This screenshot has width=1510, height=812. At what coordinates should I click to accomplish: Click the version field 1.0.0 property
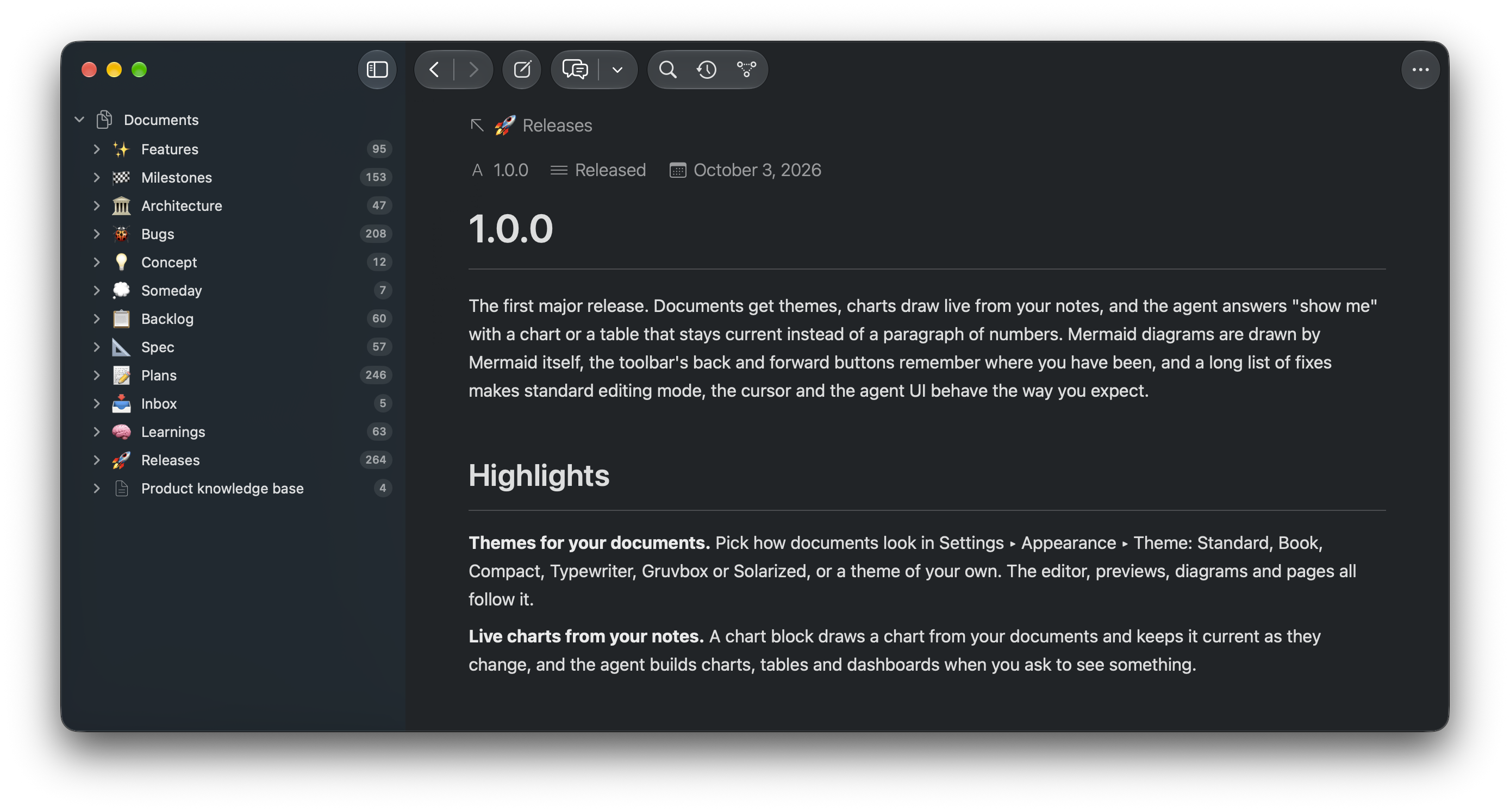pyautogui.click(x=500, y=170)
